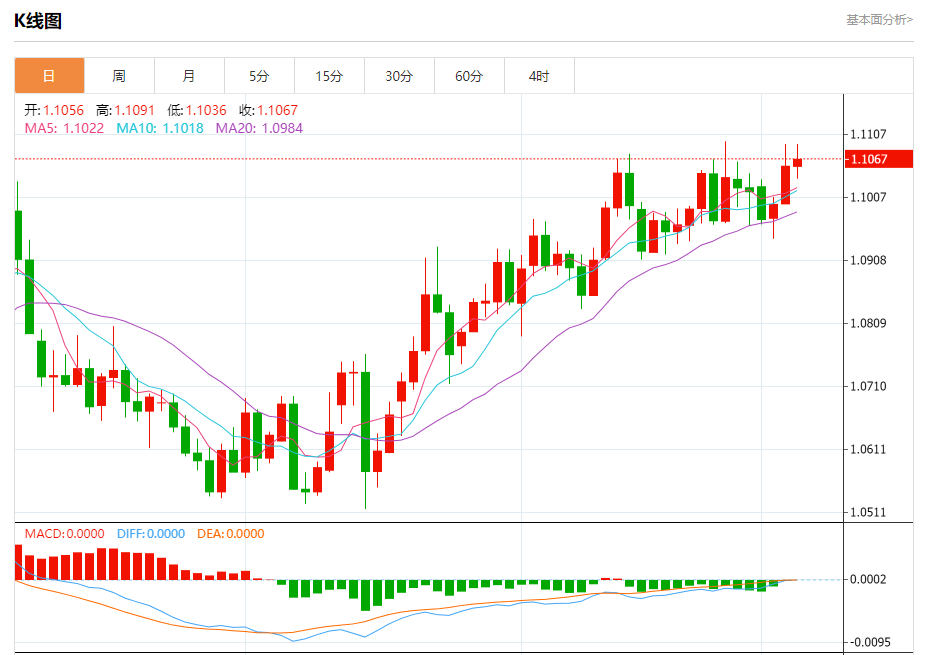Open the 30分 interval tab

[x=399, y=76]
